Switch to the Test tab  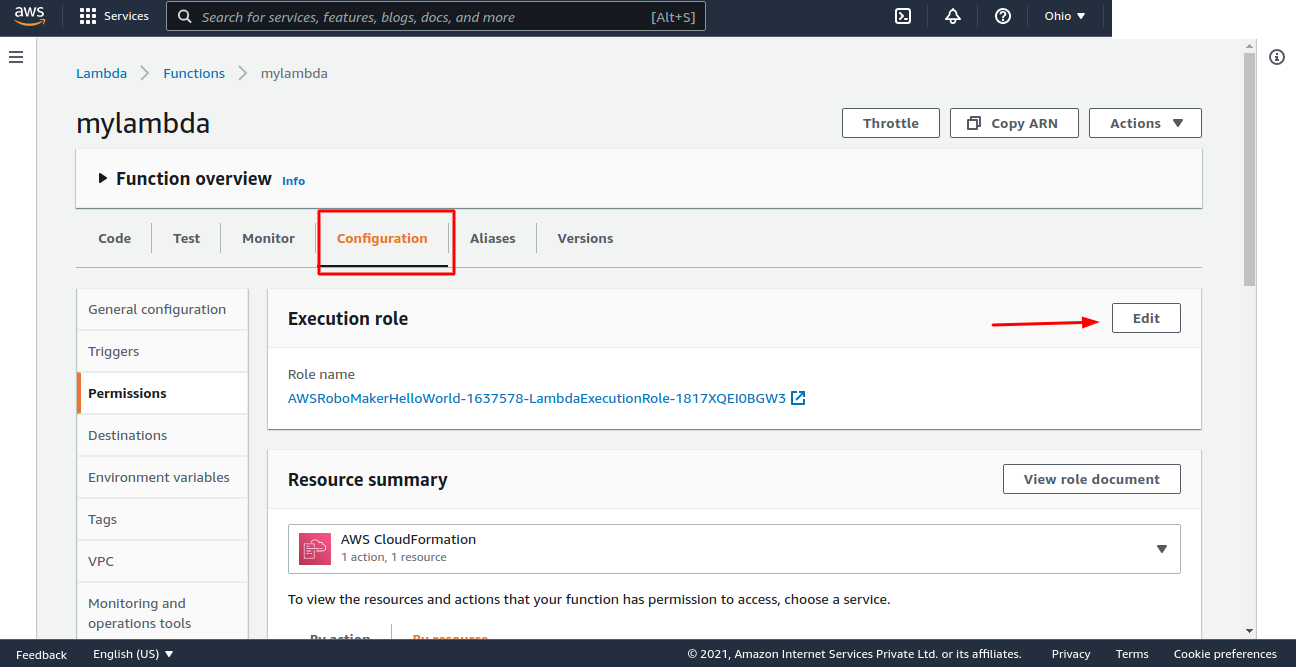(x=186, y=238)
